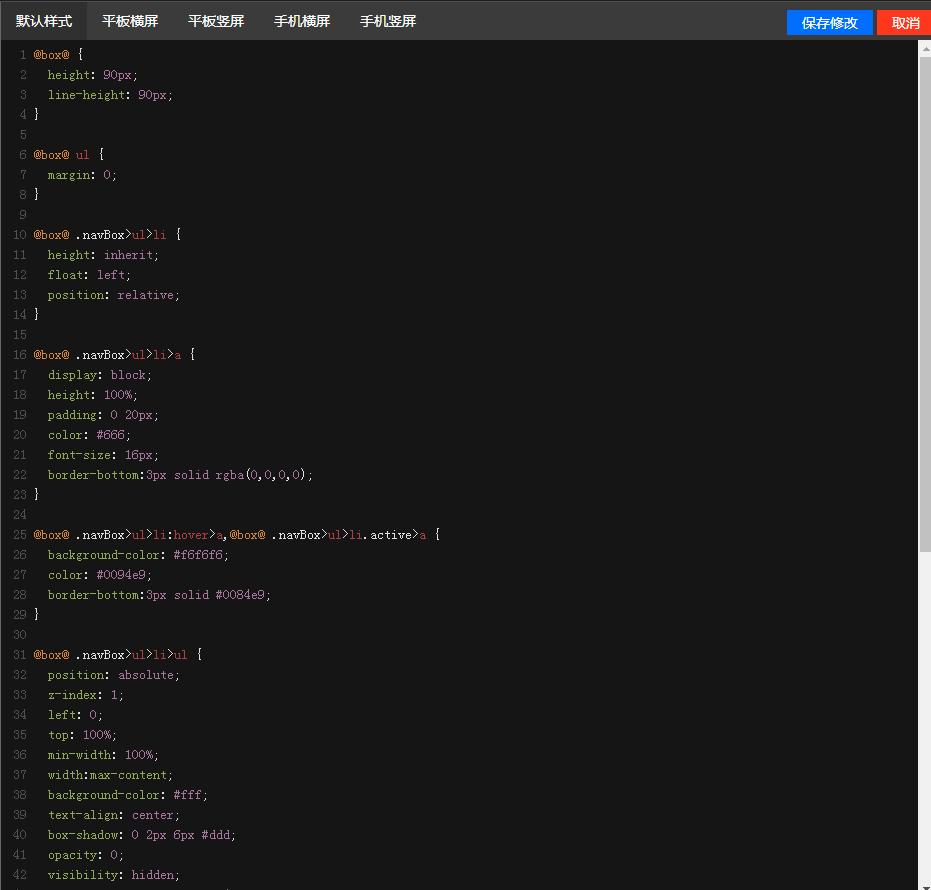Switch to the 默认样式 tab

44,21
